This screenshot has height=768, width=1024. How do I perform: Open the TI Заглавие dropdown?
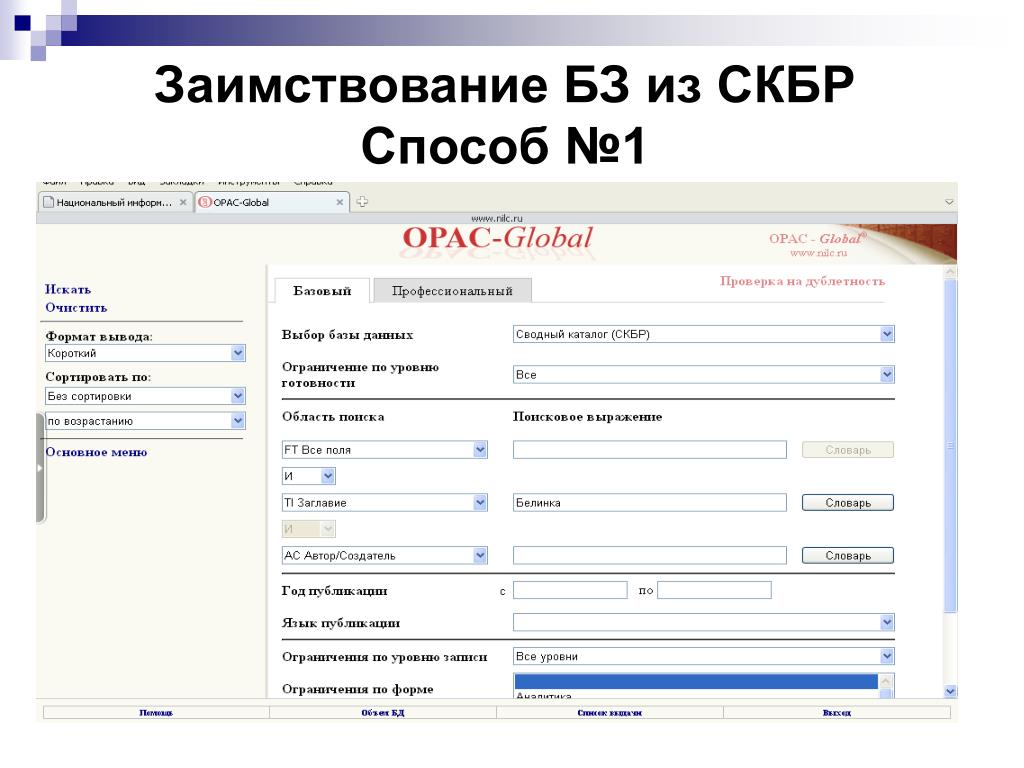(385, 503)
